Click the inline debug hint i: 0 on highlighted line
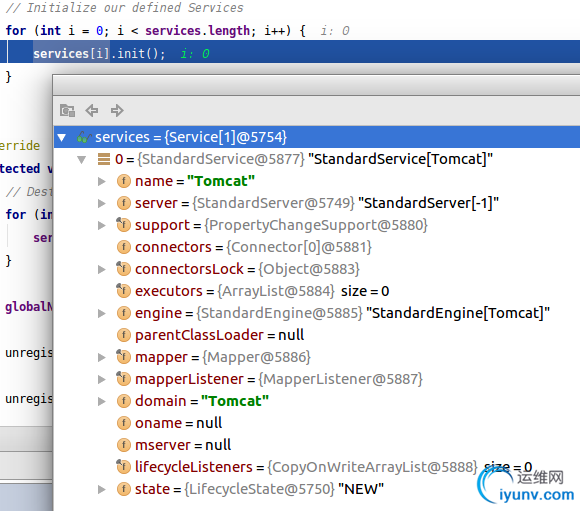This screenshot has width=580, height=511. pyautogui.click(x=195, y=54)
